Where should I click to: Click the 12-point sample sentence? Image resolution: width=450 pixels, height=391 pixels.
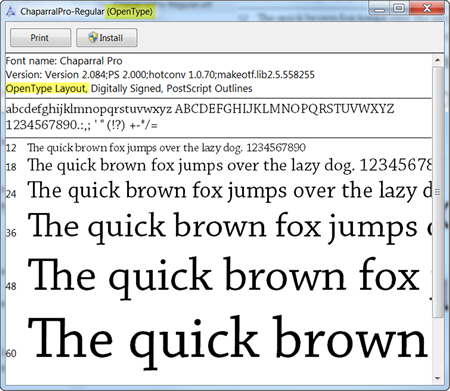tap(166, 148)
